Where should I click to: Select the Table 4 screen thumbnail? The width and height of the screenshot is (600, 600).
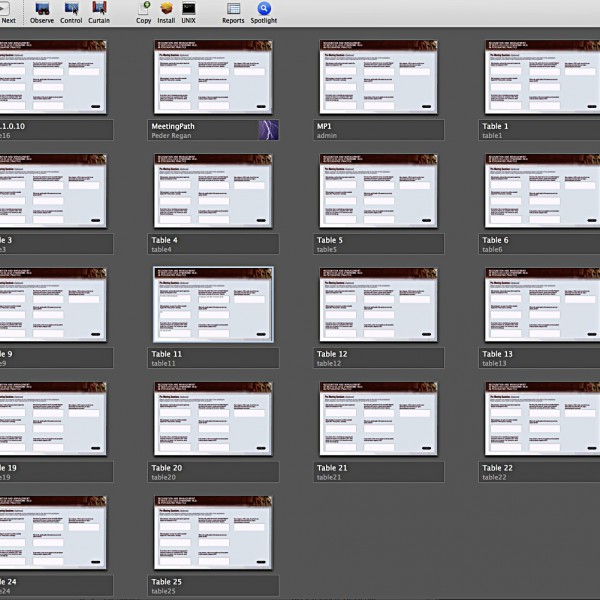tap(214, 191)
